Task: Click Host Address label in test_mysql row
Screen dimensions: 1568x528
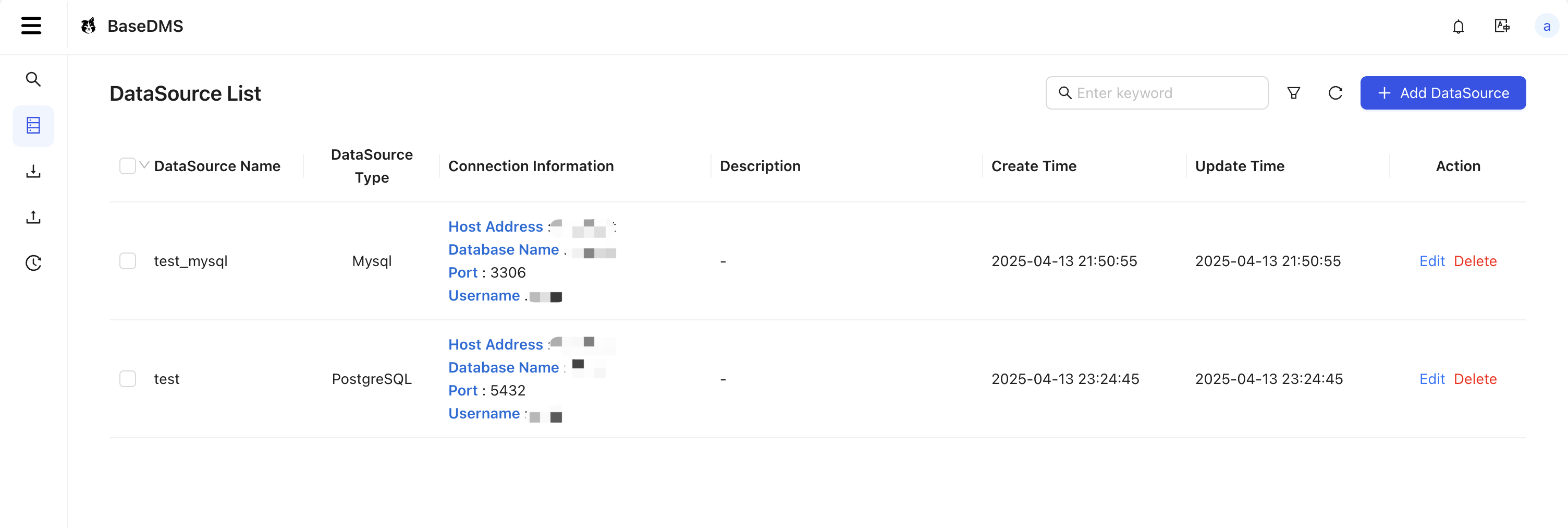Action: pyautogui.click(x=495, y=226)
